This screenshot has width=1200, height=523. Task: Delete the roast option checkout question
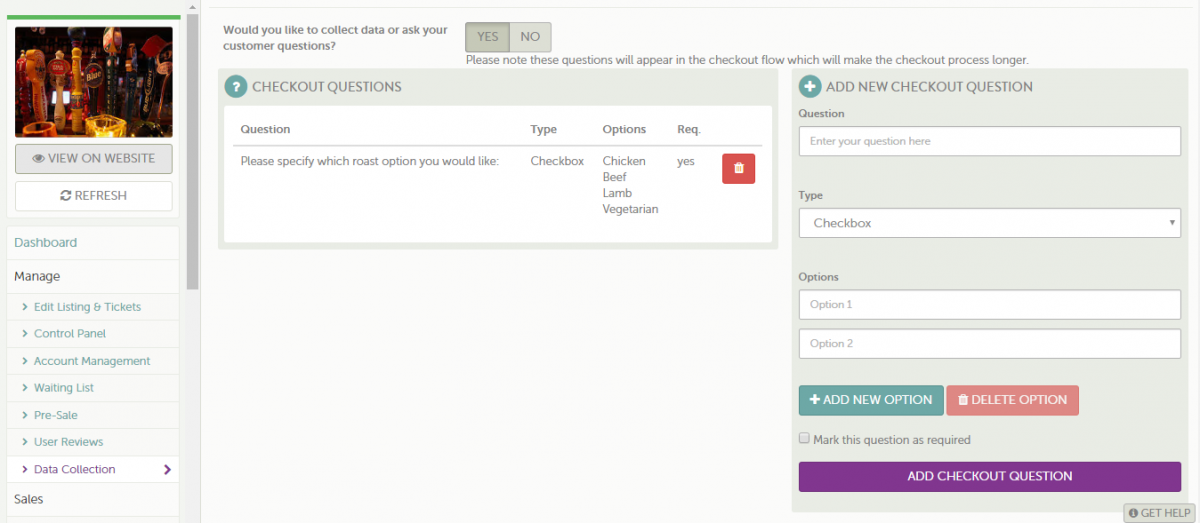[x=738, y=169]
